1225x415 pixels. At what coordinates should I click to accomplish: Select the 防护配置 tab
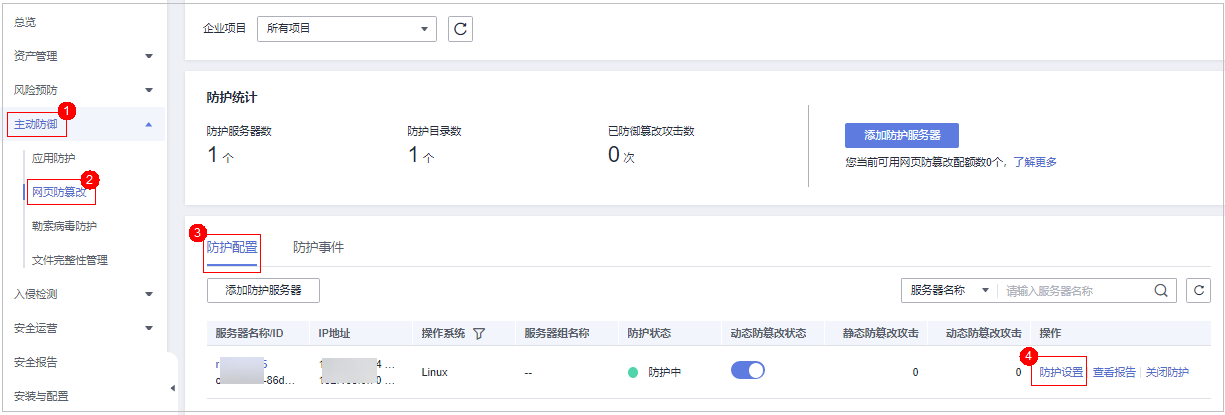point(232,247)
